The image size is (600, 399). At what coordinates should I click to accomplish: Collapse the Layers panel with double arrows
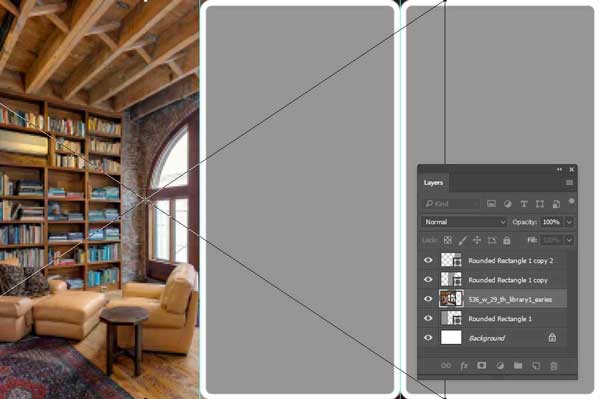559,169
